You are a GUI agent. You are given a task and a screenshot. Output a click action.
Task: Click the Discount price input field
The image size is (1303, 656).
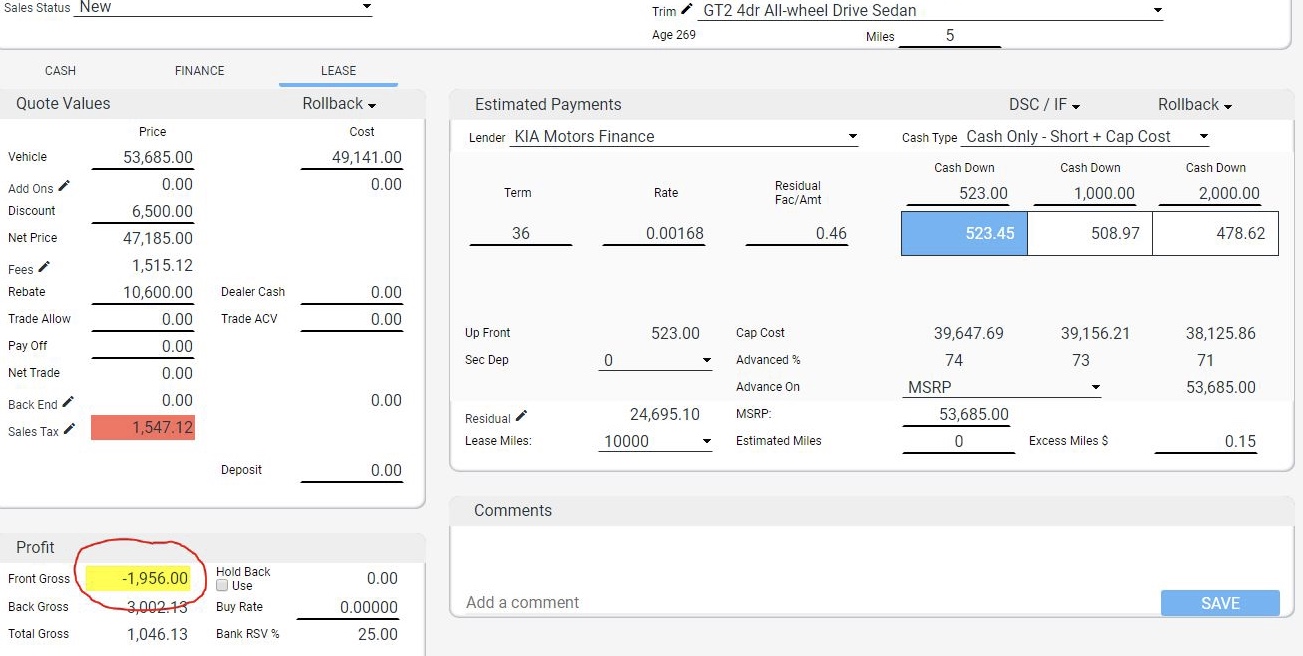(x=143, y=212)
